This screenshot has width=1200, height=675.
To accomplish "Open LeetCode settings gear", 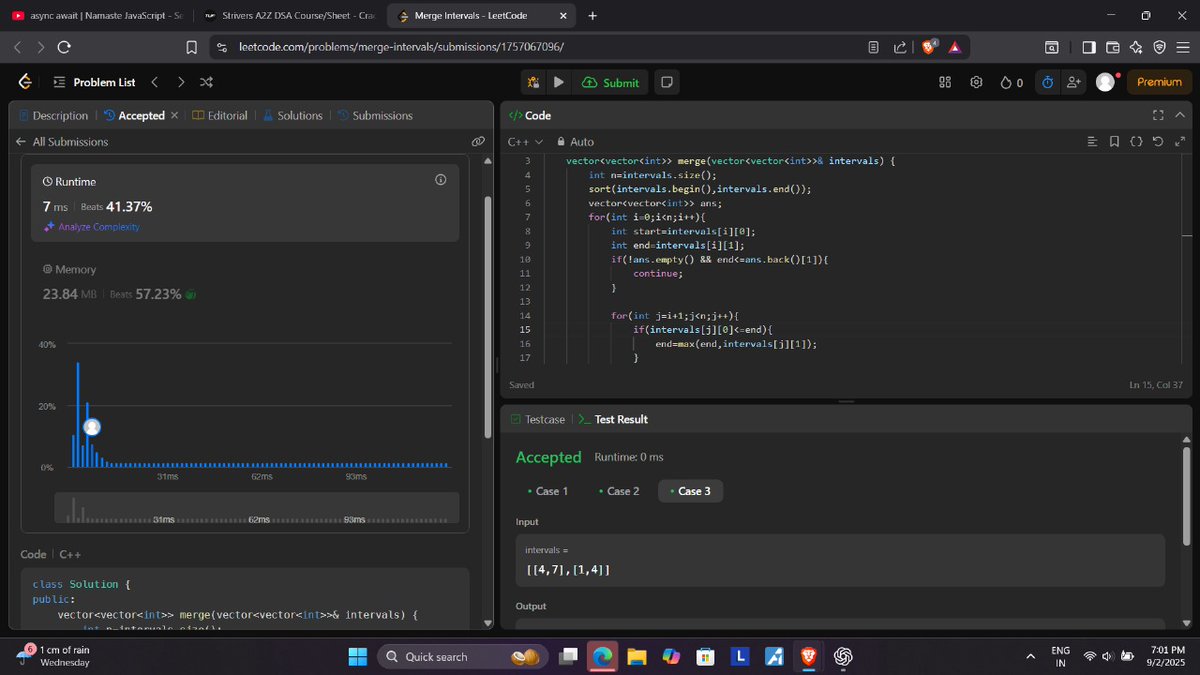I will (x=976, y=82).
